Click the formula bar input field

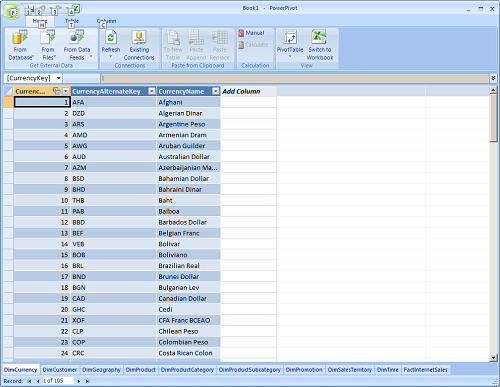pyautogui.click(x=294, y=78)
